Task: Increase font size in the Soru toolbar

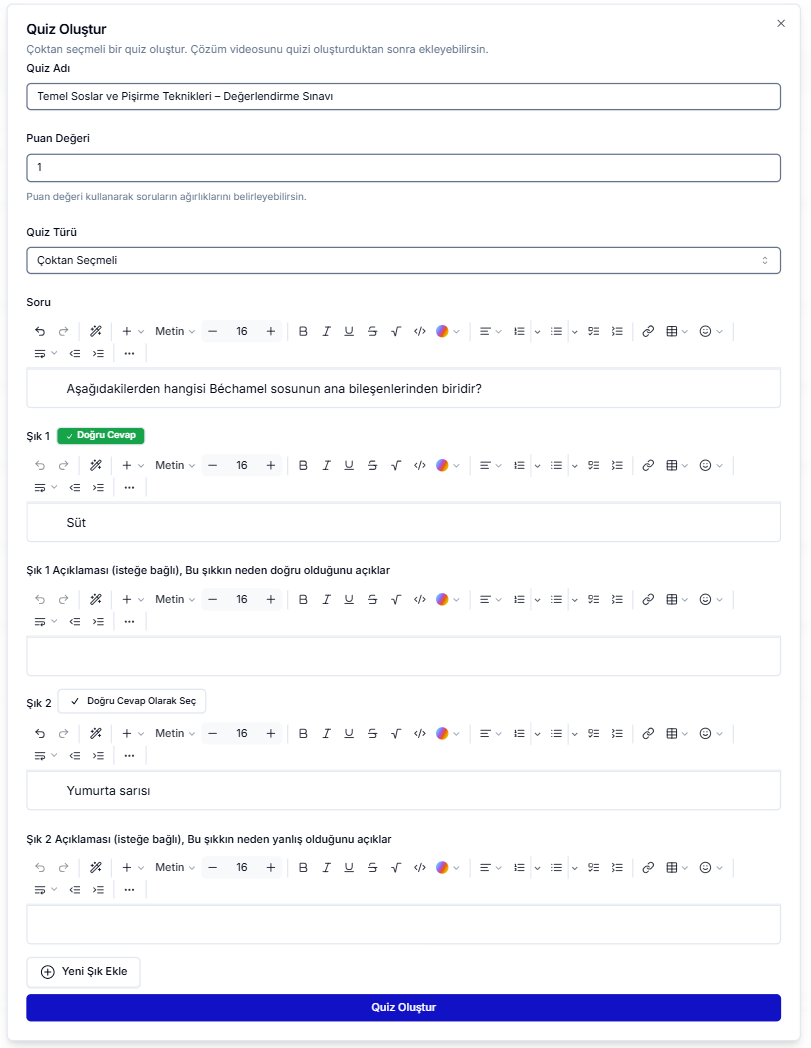Action: [x=271, y=331]
